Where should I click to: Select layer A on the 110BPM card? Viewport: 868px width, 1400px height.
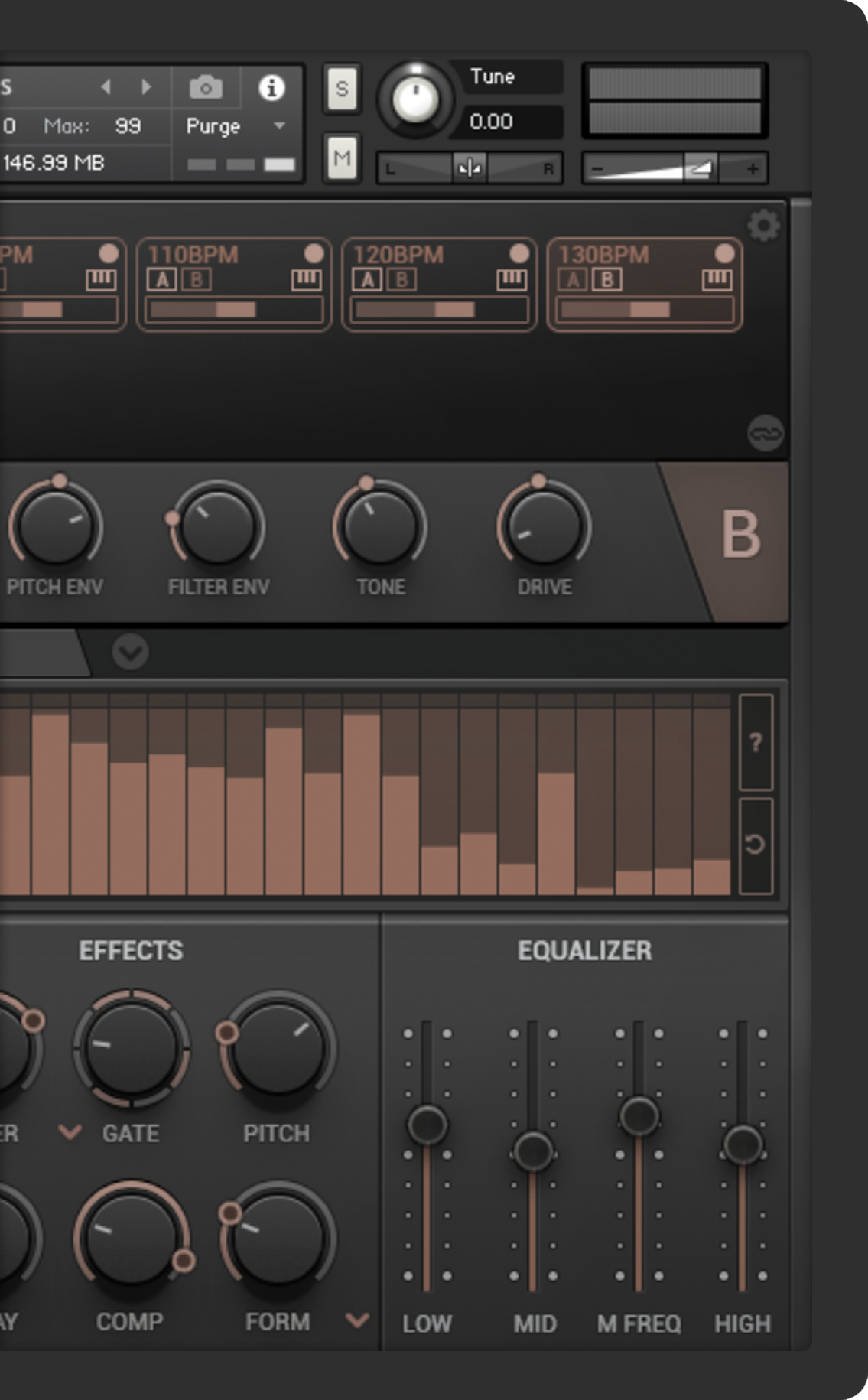[x=161, y=281]
